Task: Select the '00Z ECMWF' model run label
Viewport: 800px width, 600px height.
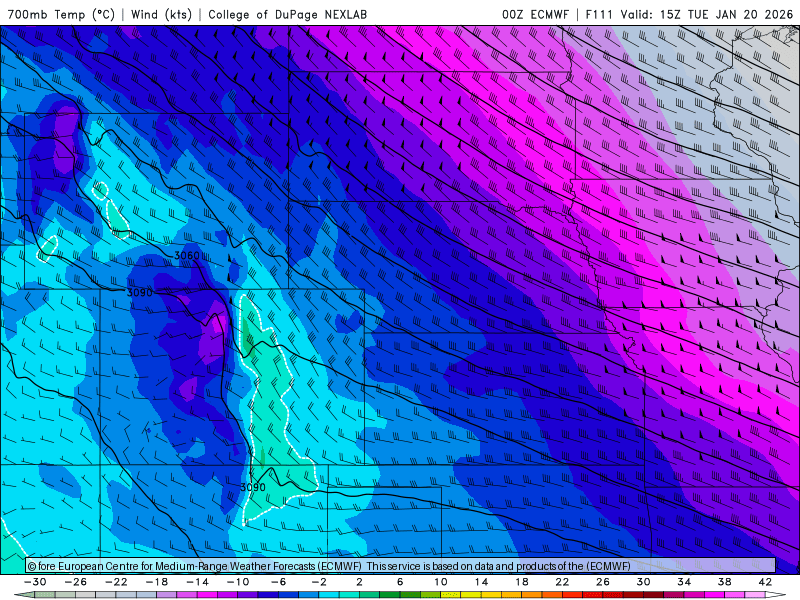Action: point(535,14)
